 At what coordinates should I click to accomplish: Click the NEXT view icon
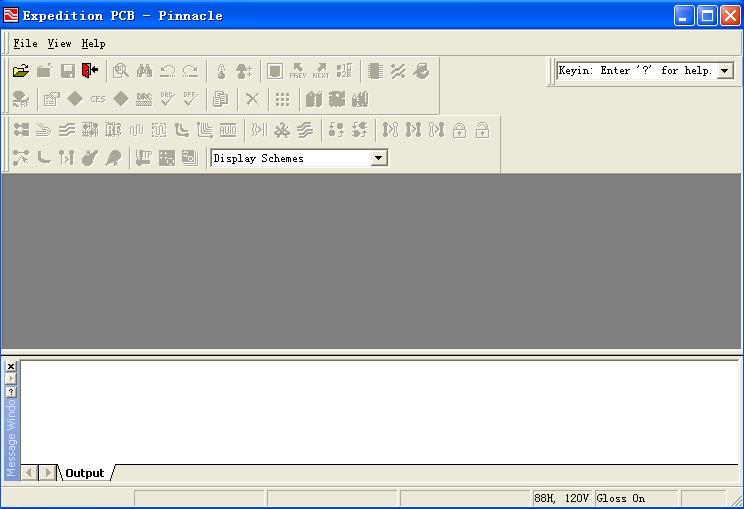pyautogui.click(x=321, y=71)
